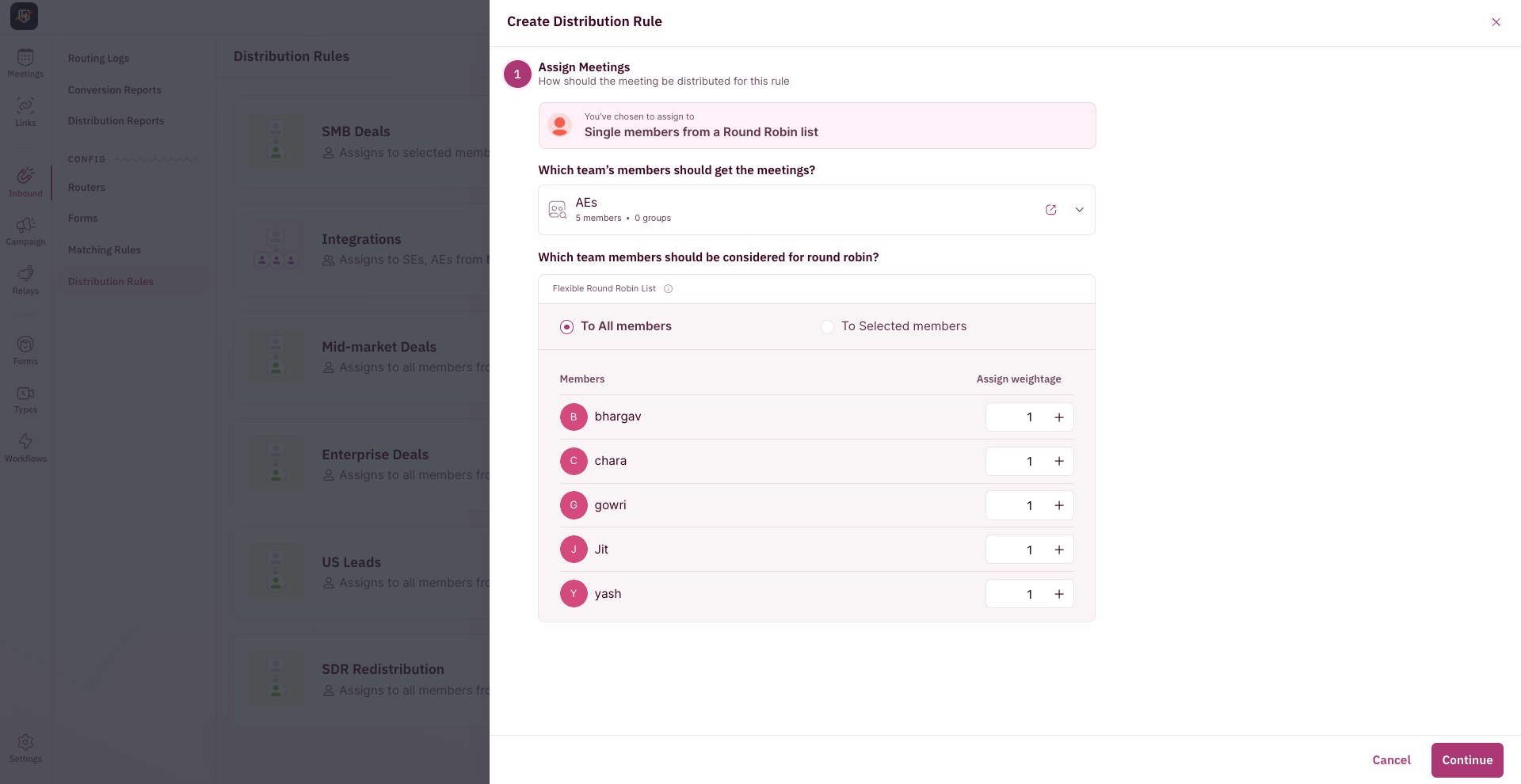Click the Continue button

(x=1467, y=760)
